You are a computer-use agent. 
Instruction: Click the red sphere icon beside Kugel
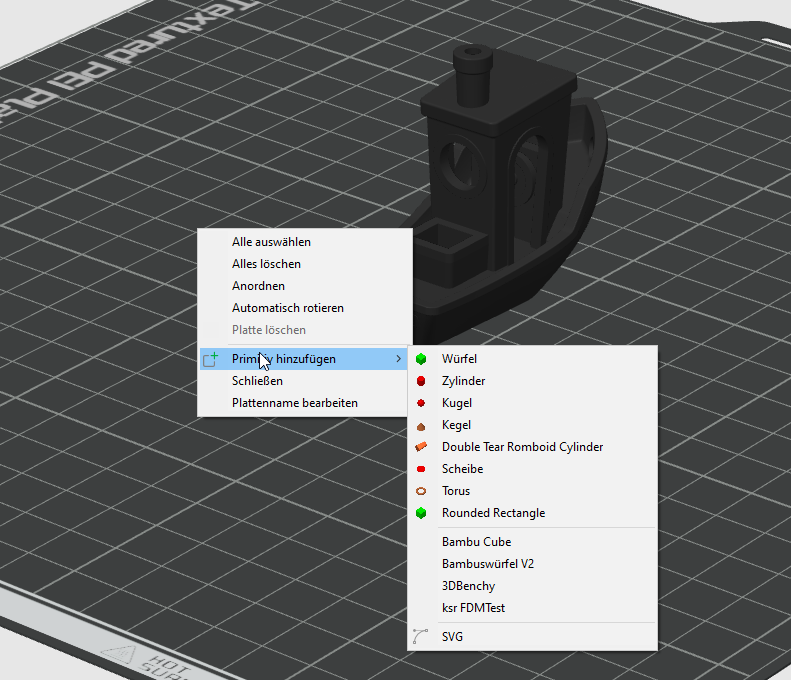coord(421,403)
